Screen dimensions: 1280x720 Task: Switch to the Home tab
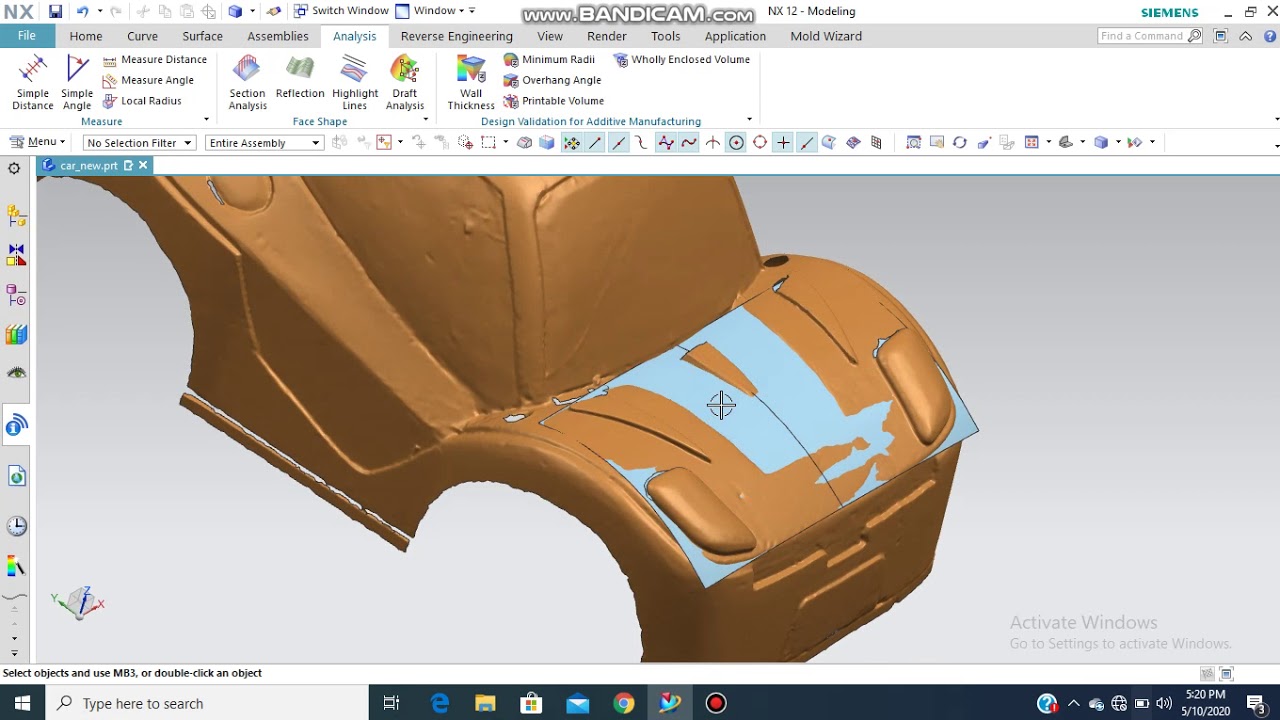coord(86,36)
